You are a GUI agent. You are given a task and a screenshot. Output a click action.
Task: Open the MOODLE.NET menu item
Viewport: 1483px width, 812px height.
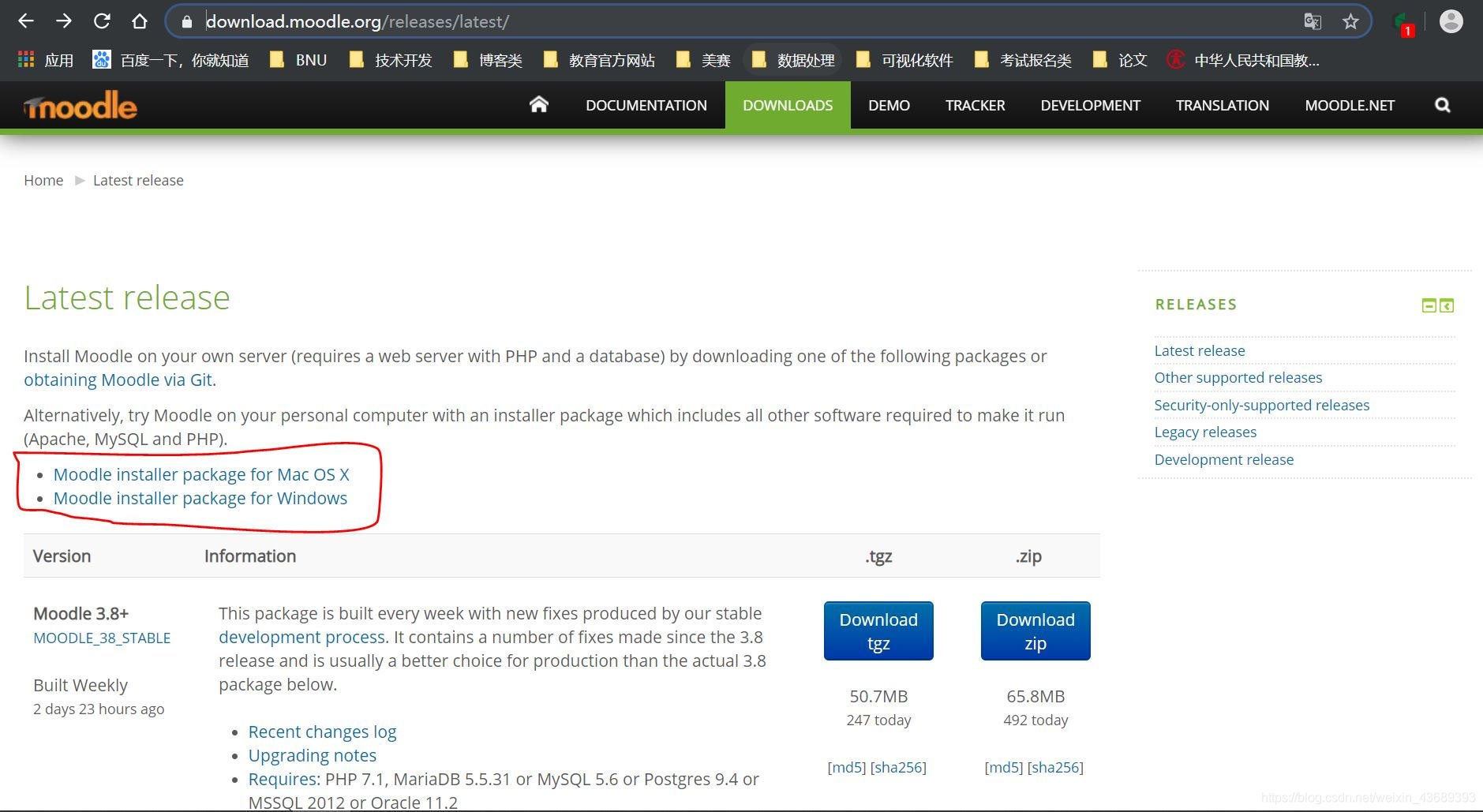(1350, 105)
